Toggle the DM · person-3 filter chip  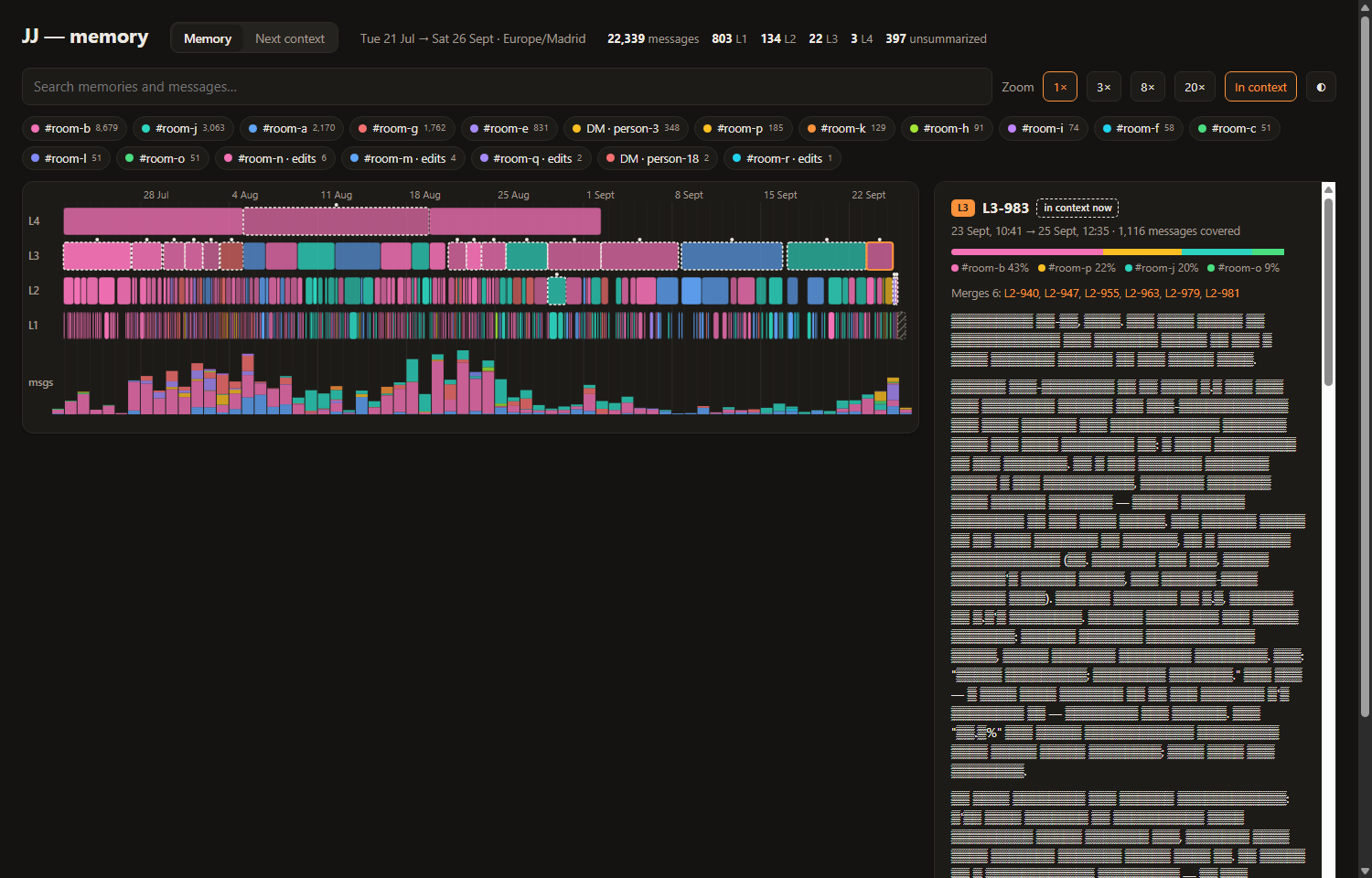(x=627, y=128)
